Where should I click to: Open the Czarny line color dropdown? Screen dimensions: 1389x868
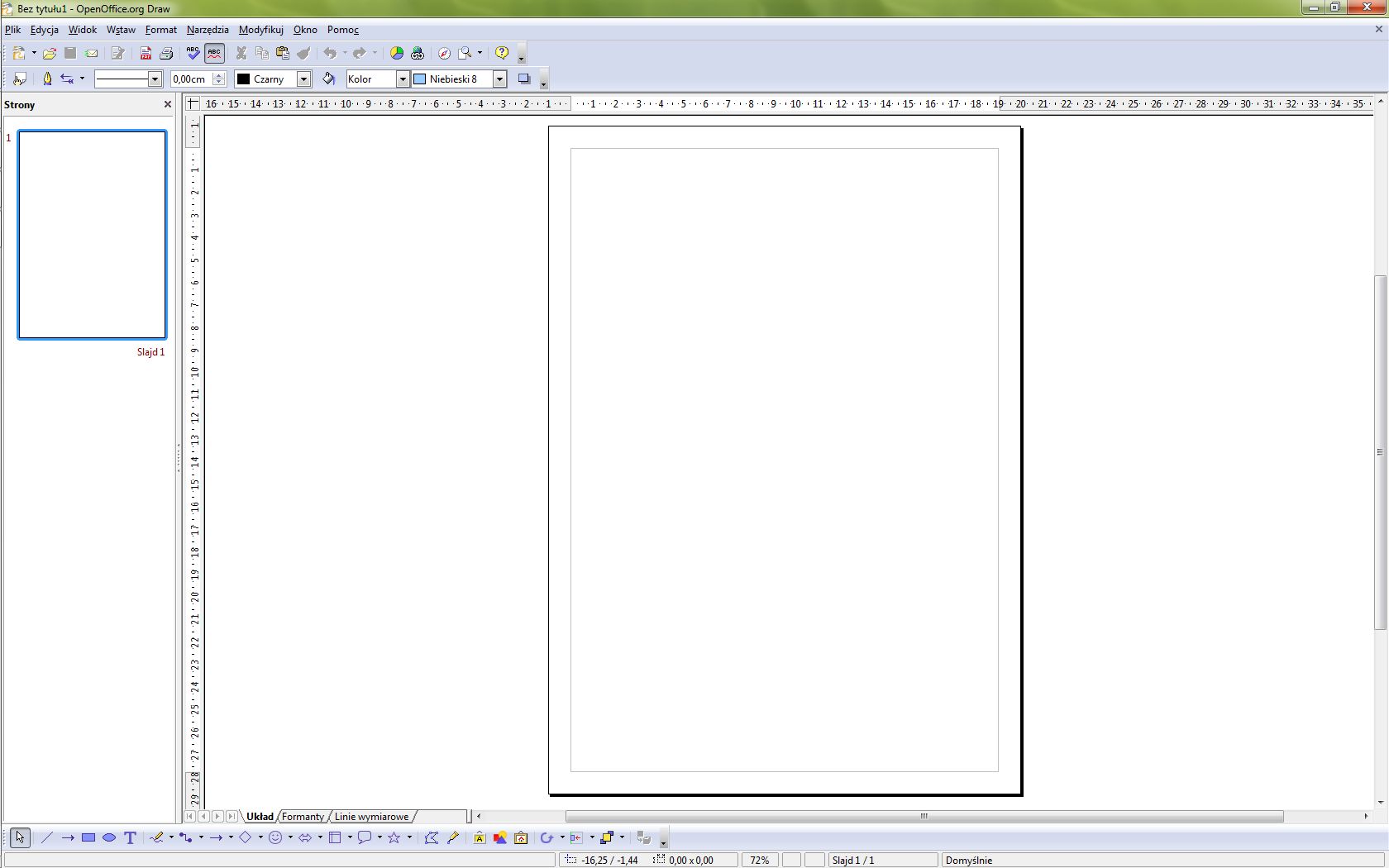pyautogui.click(x=303, y=79)
